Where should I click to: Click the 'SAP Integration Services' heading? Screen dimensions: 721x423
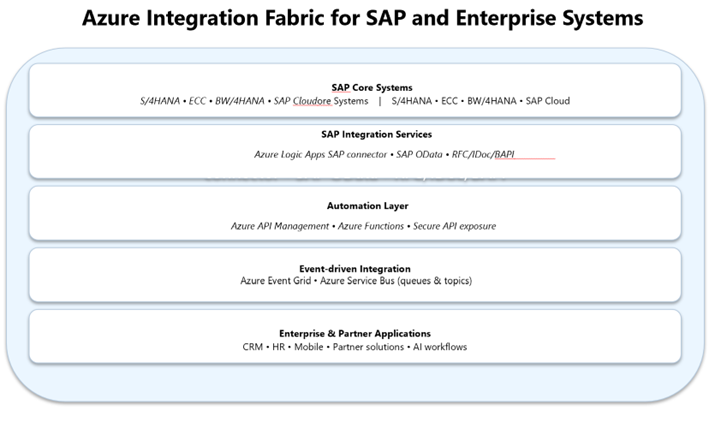[377, 134]
